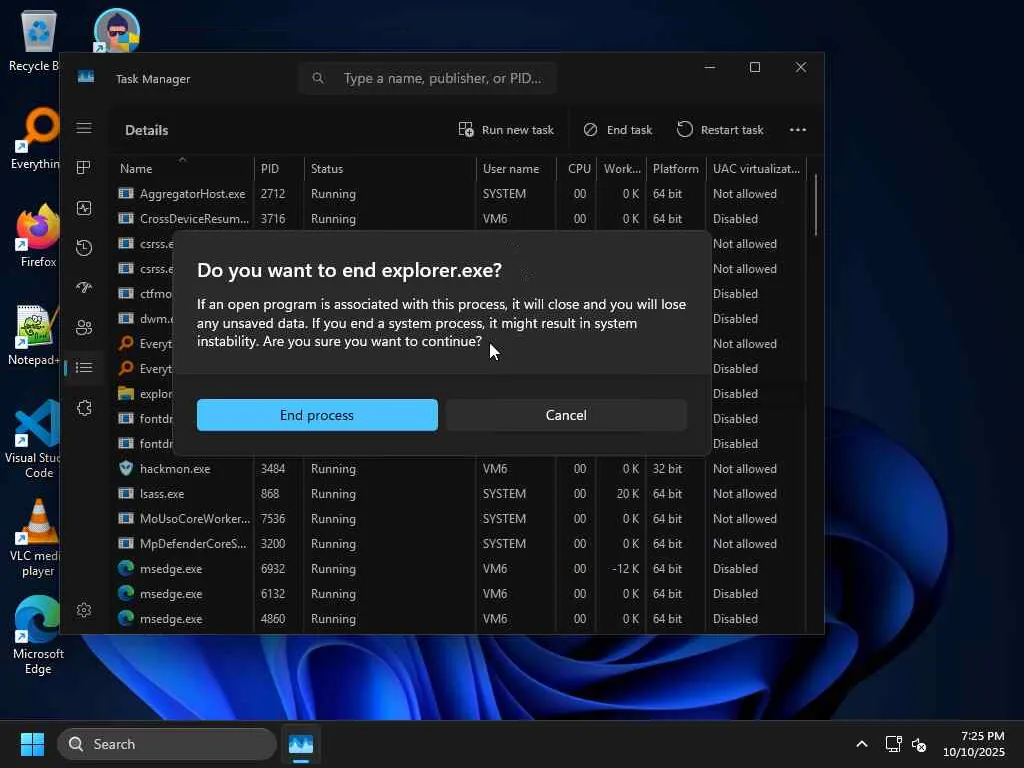This screenshot has height=768, width=1024.
Task: Open the clock showing 7:25 PM
Action: coord(974,744)
